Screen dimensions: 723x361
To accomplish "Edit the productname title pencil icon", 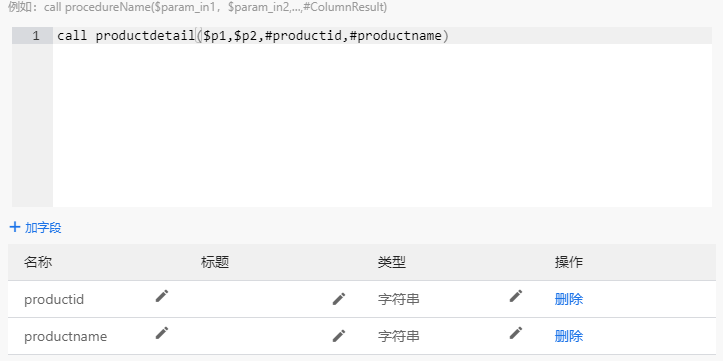I will pyautogui.click(x=339, y=336).
